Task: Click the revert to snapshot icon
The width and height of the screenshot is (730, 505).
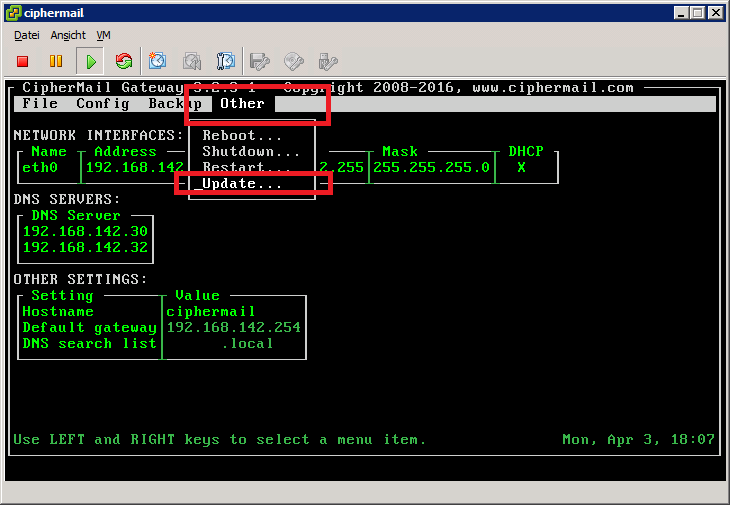Action: coord(192,62)
